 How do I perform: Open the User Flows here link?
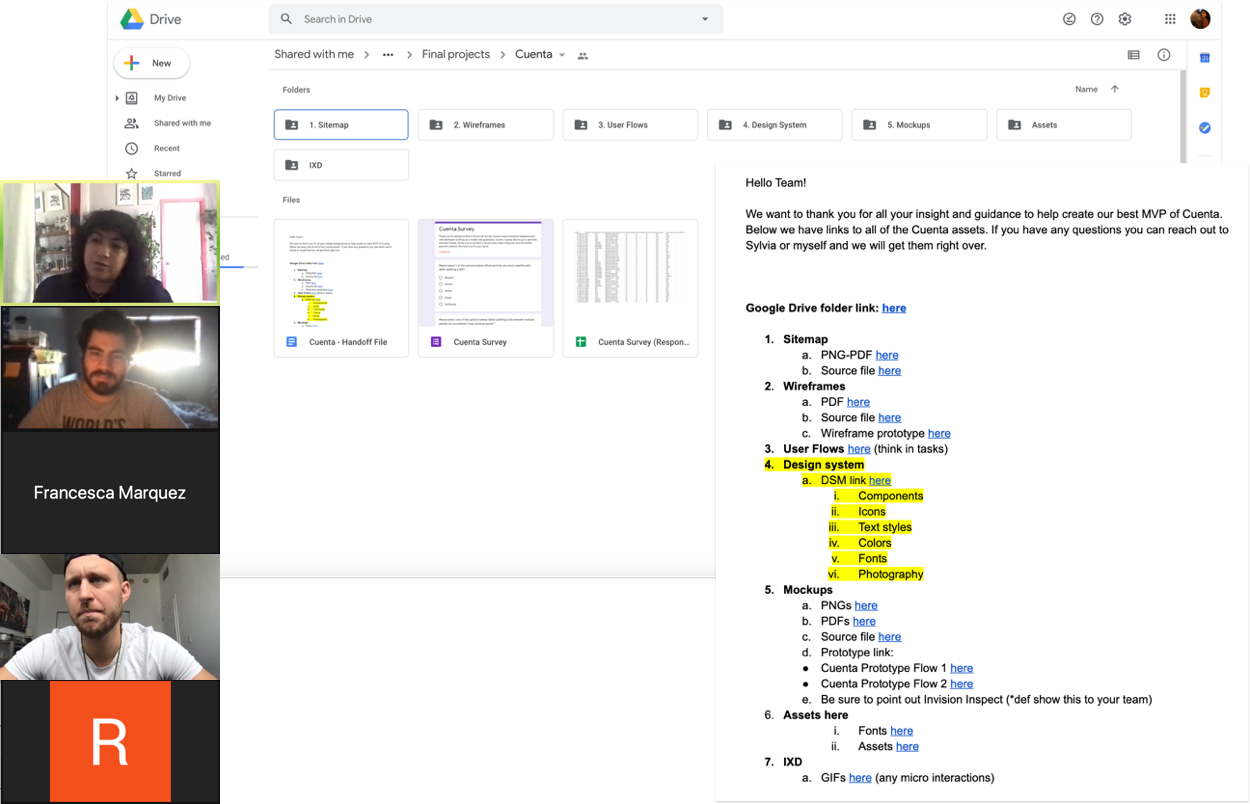click(859, 449)
